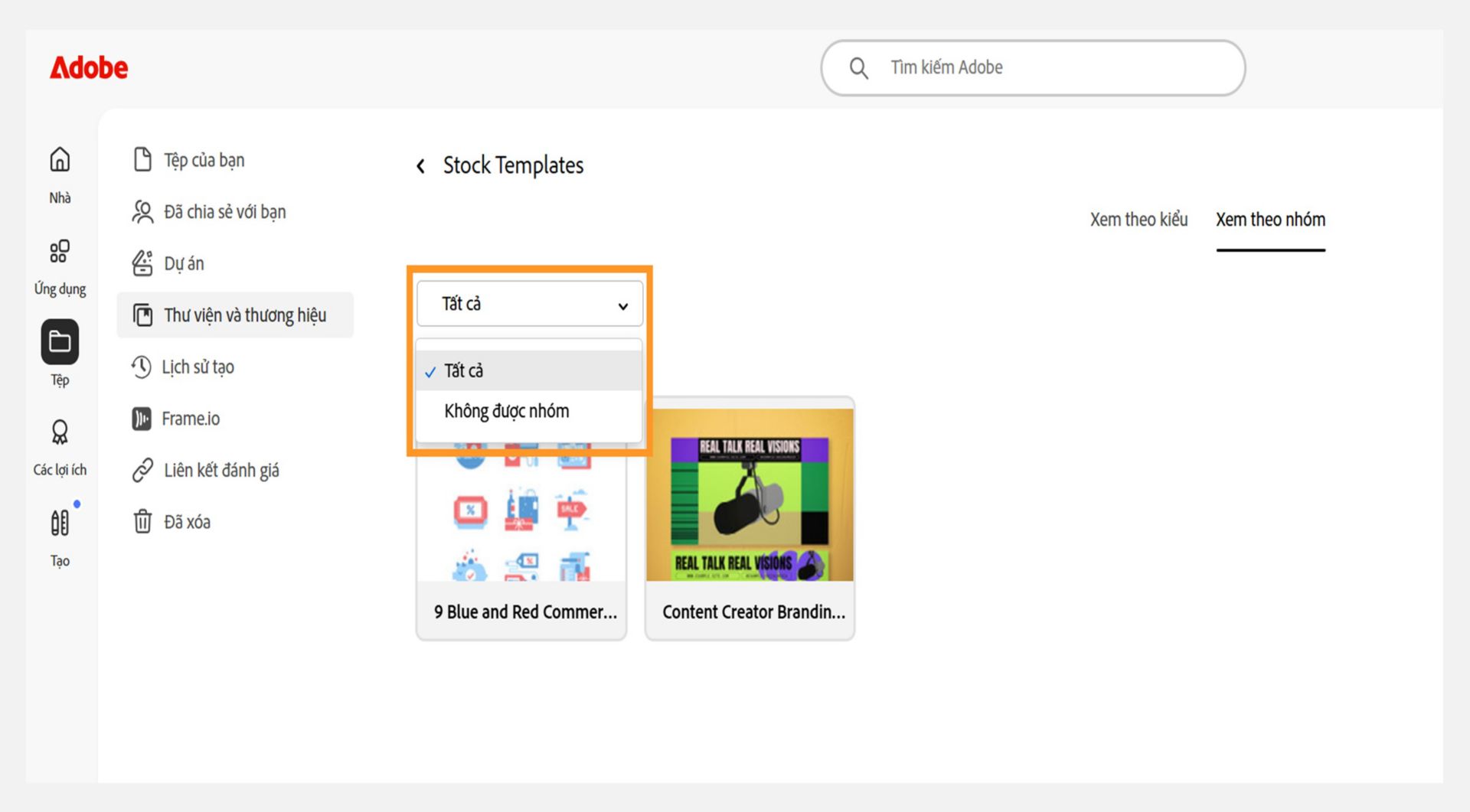Open the Nhà home icon

pyautogui.click(x=60, y=159)
